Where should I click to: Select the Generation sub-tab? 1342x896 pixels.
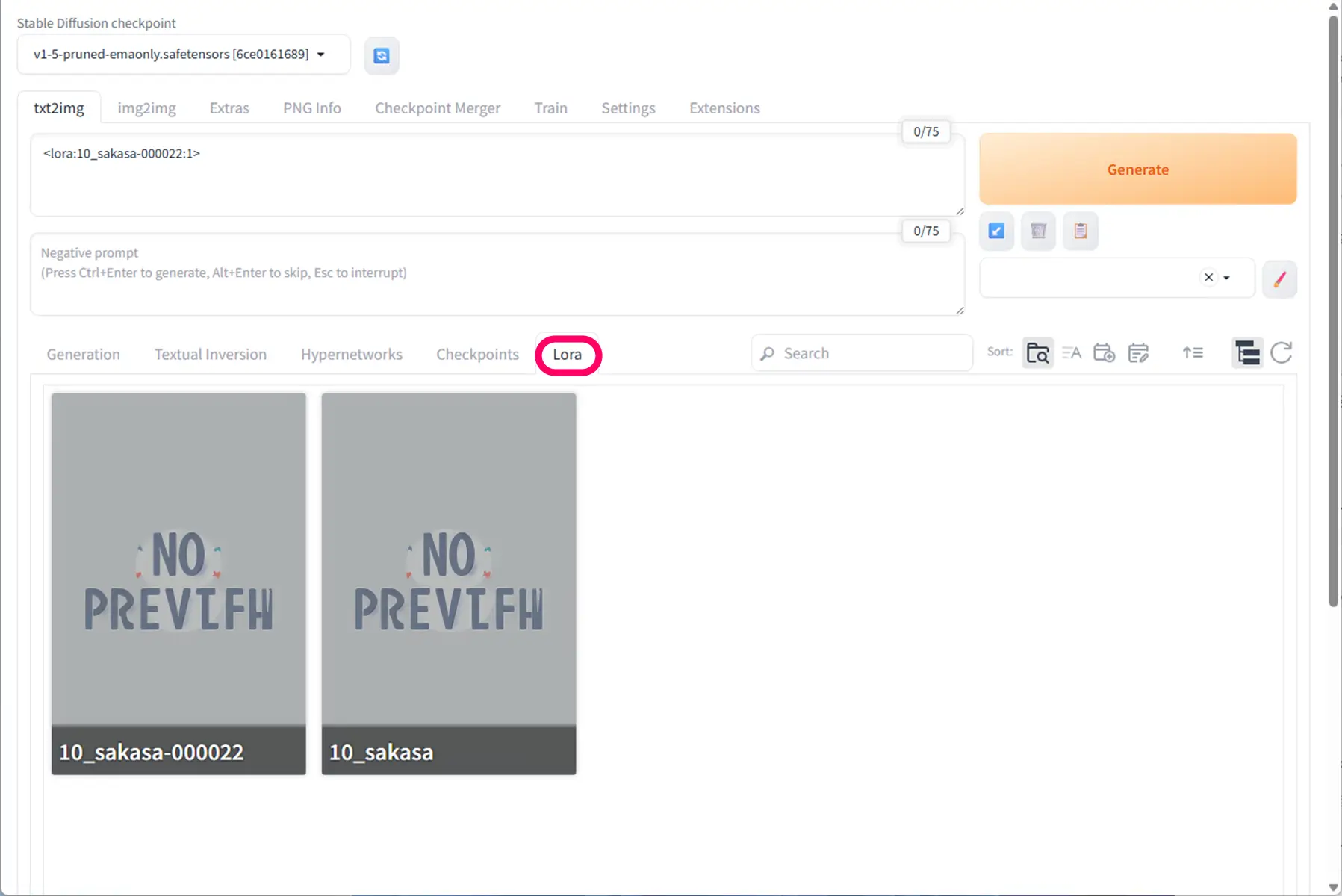click(83, 355)
